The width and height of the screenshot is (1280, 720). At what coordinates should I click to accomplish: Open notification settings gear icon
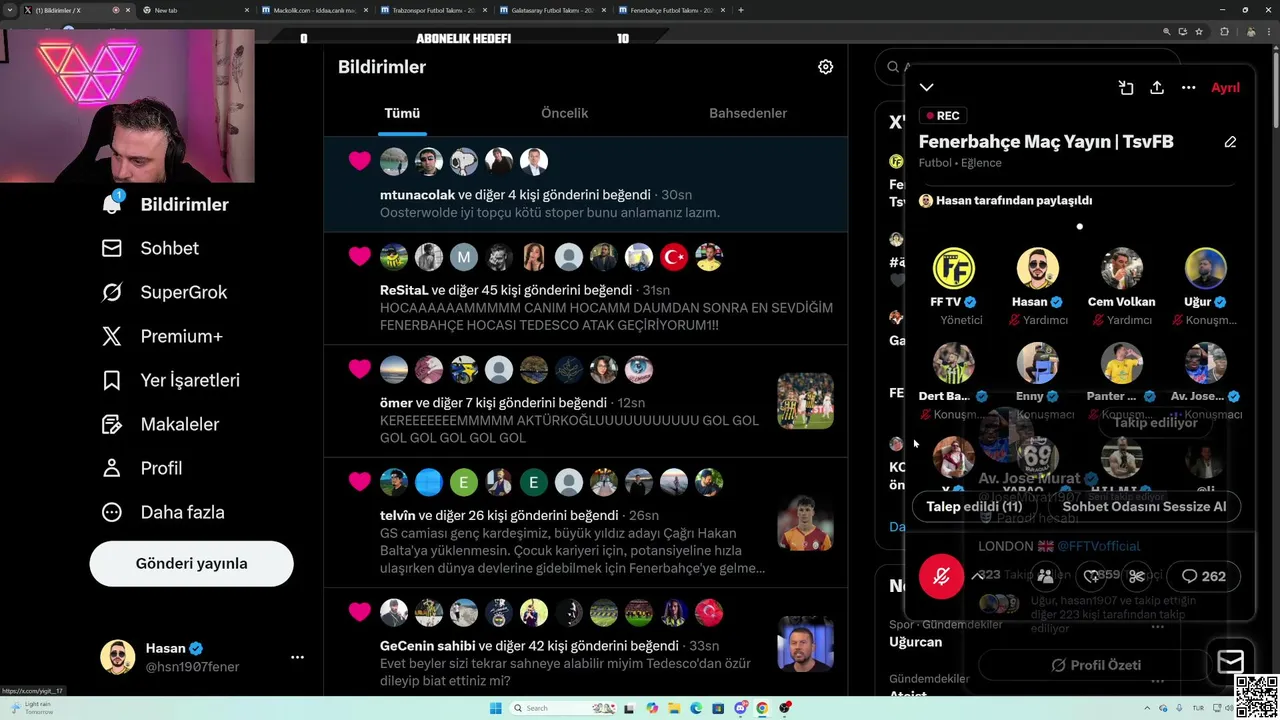(x=825, y=67)
